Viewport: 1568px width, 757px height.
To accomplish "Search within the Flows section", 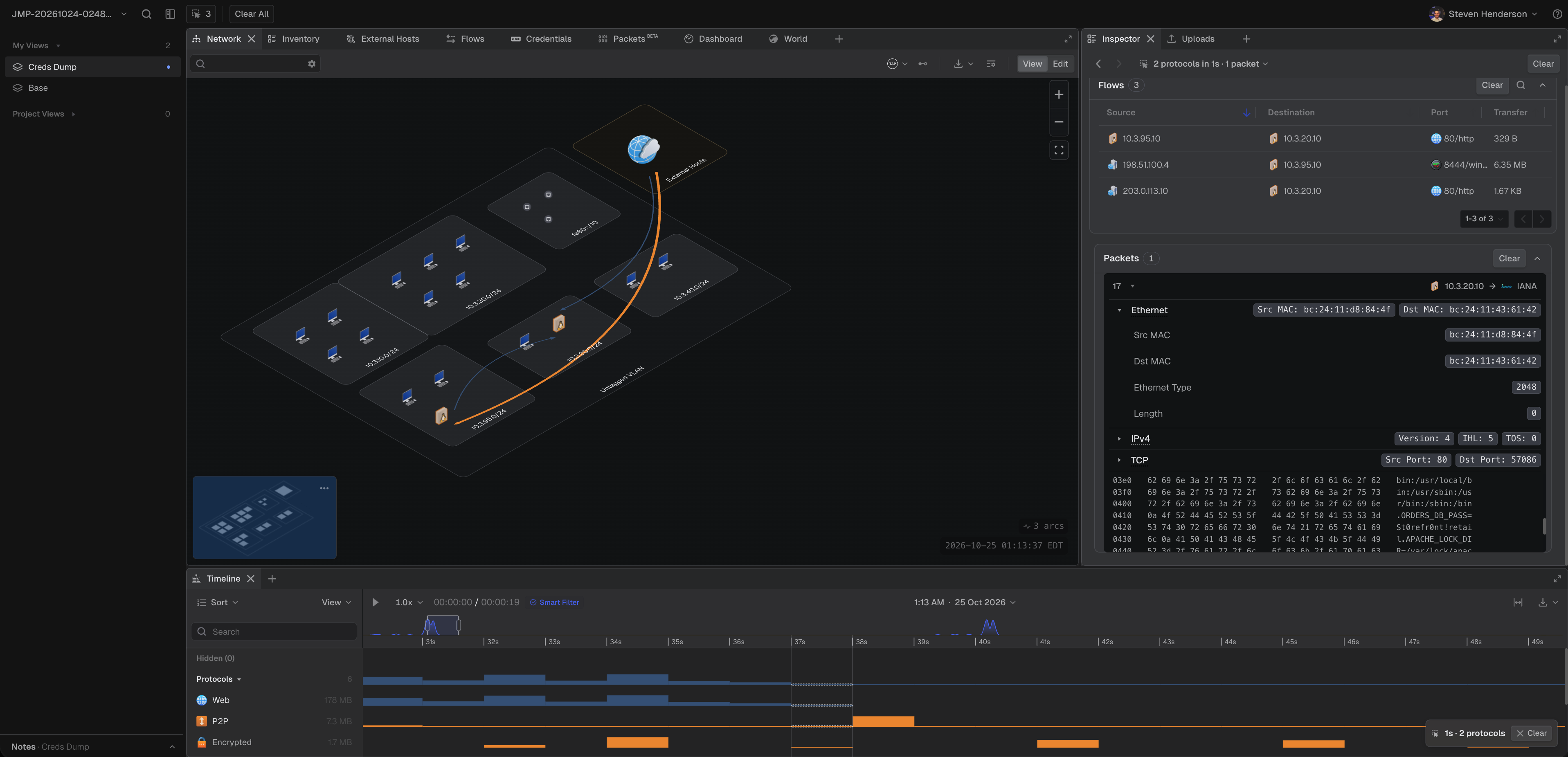I will (1521, 85).
